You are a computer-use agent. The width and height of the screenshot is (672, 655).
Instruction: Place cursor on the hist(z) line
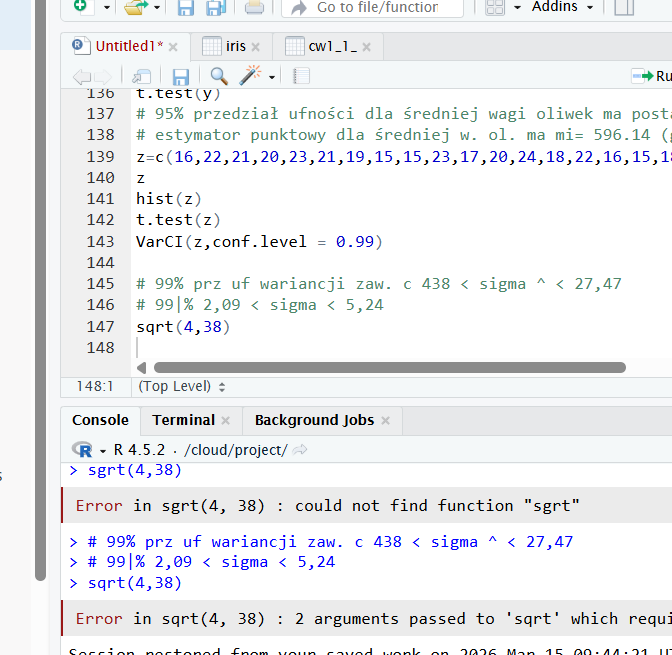click(168, 199)
